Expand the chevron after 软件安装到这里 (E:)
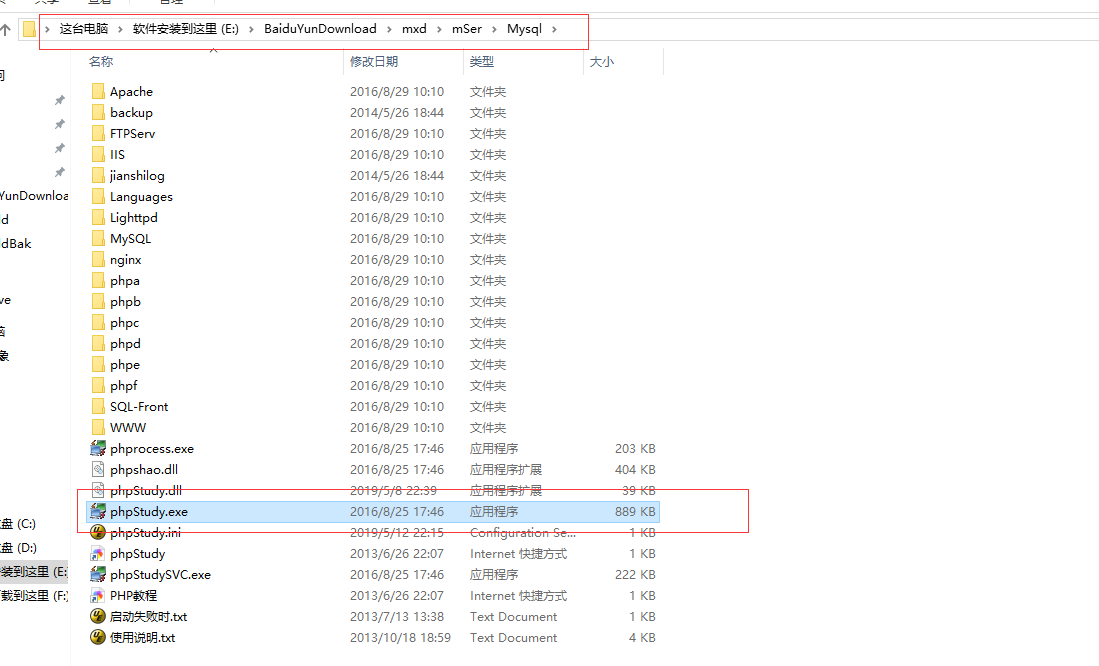 (251, 29)
